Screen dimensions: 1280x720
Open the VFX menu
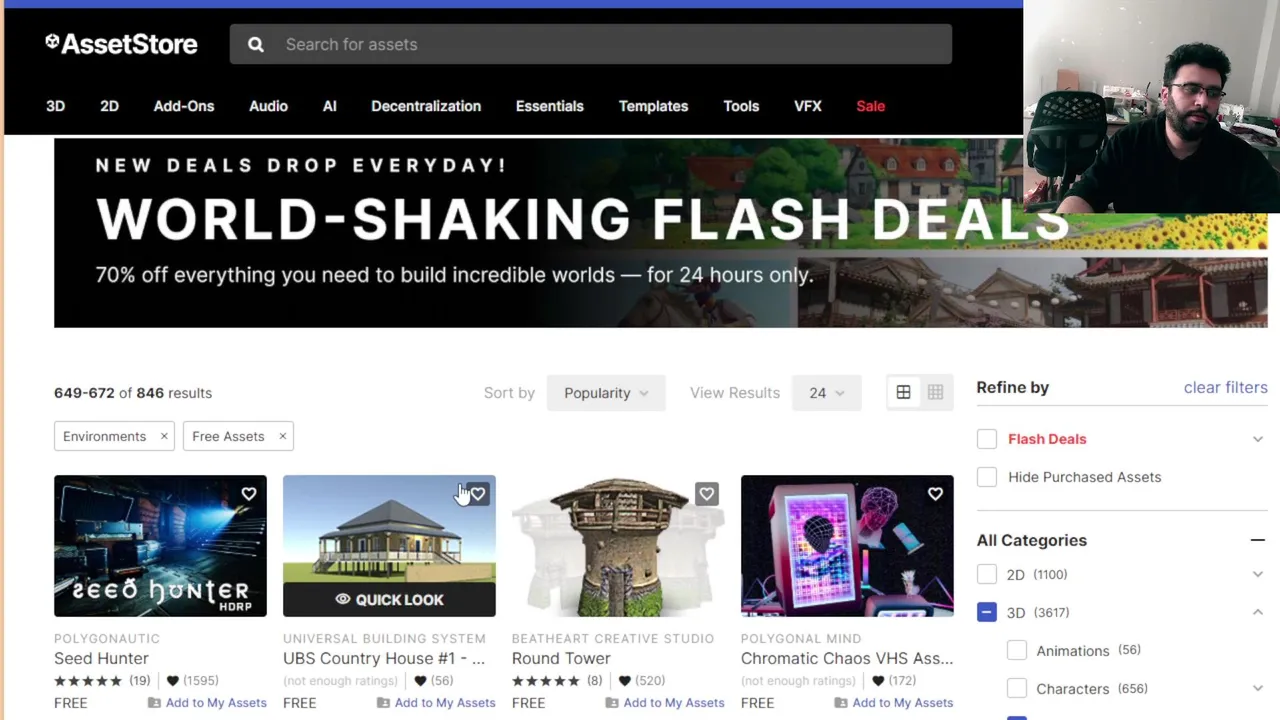pyautogui.click(x=808, y=106)
